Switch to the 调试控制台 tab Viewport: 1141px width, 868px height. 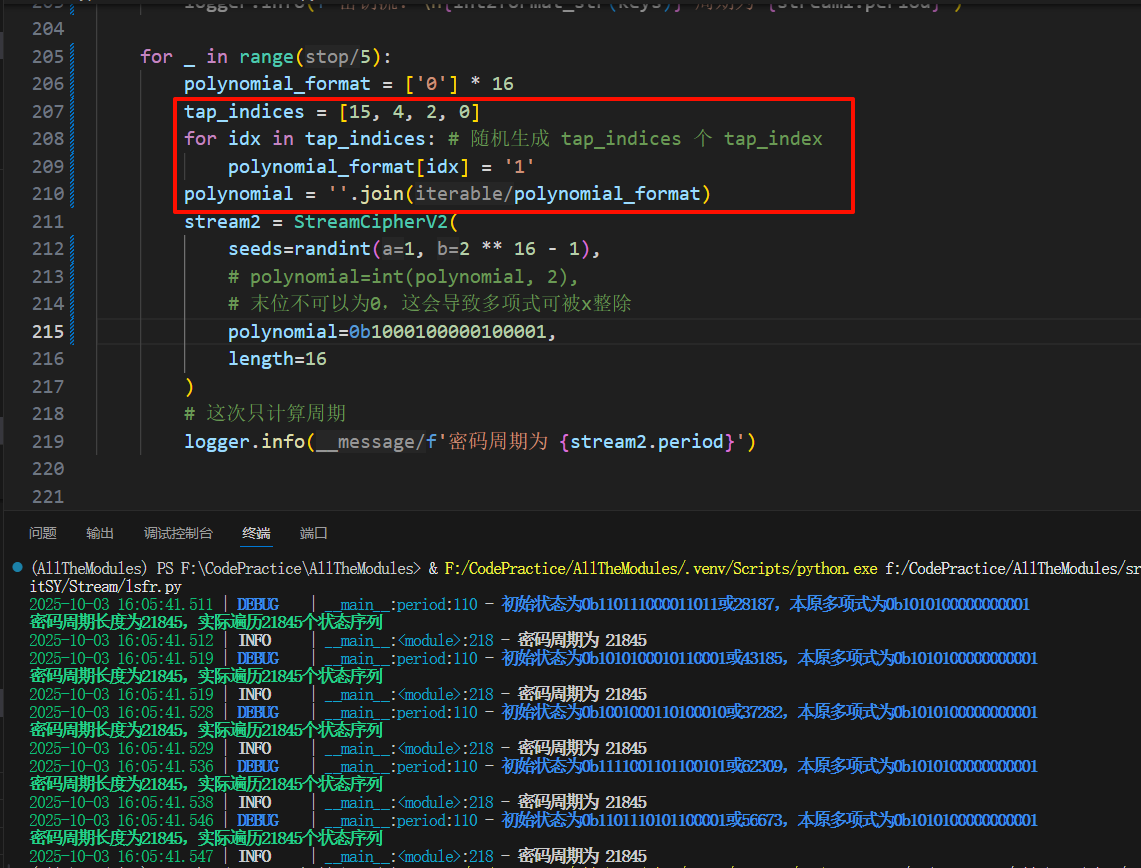[178, 533]
